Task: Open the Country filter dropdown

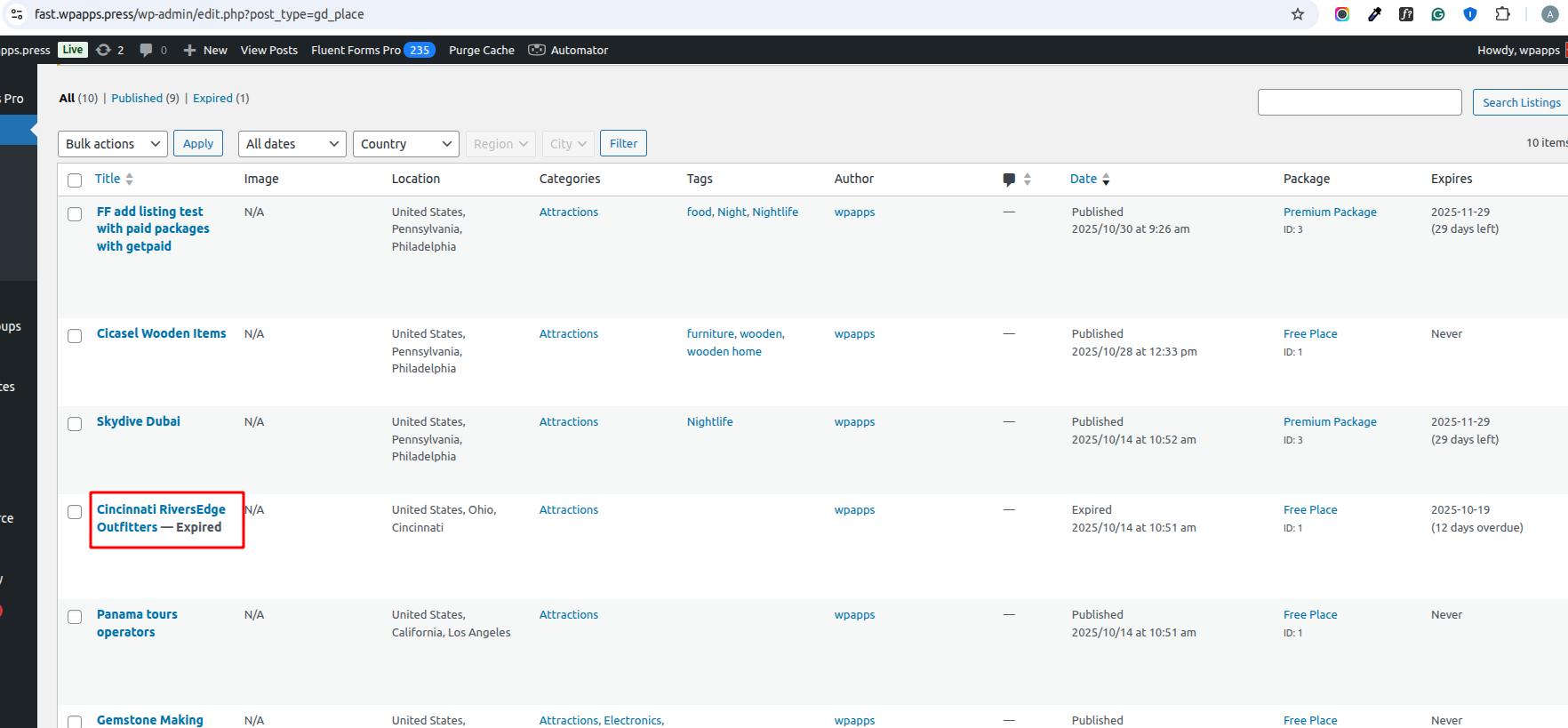Action: pyautogui.click(x=406, y=144)
